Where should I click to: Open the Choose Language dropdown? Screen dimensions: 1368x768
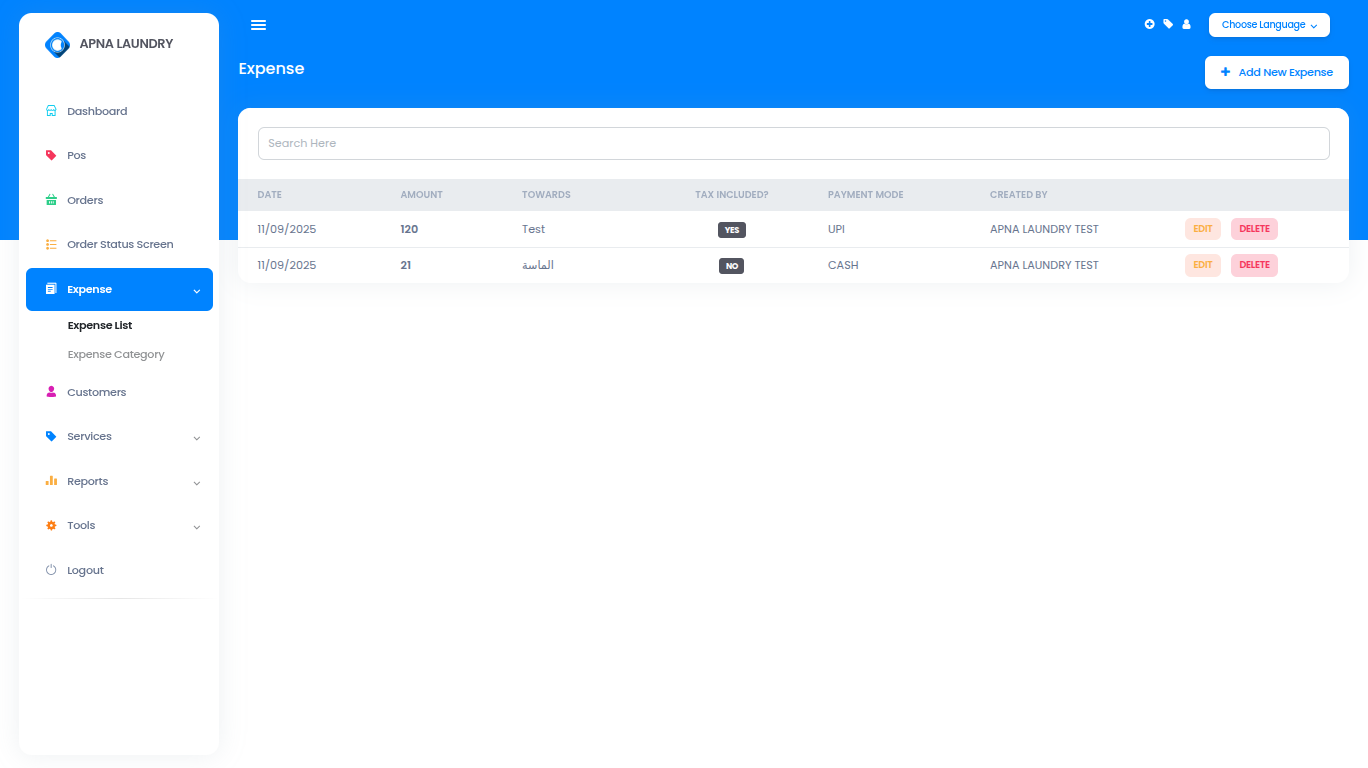point(1268,25)
